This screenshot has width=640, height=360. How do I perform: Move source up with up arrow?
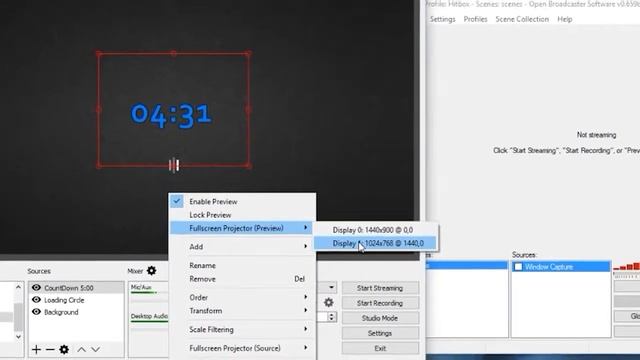coord(82,349)
